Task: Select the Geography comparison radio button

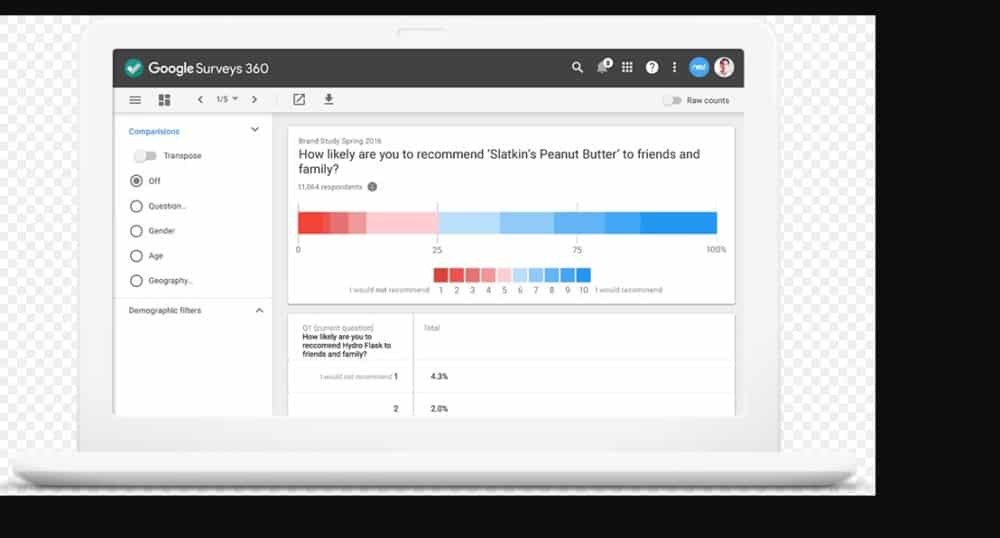Action: (x=136, y=280)
